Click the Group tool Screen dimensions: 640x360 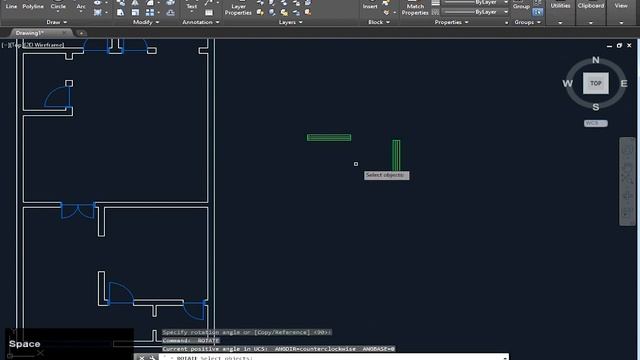click(x=521, y=6)
